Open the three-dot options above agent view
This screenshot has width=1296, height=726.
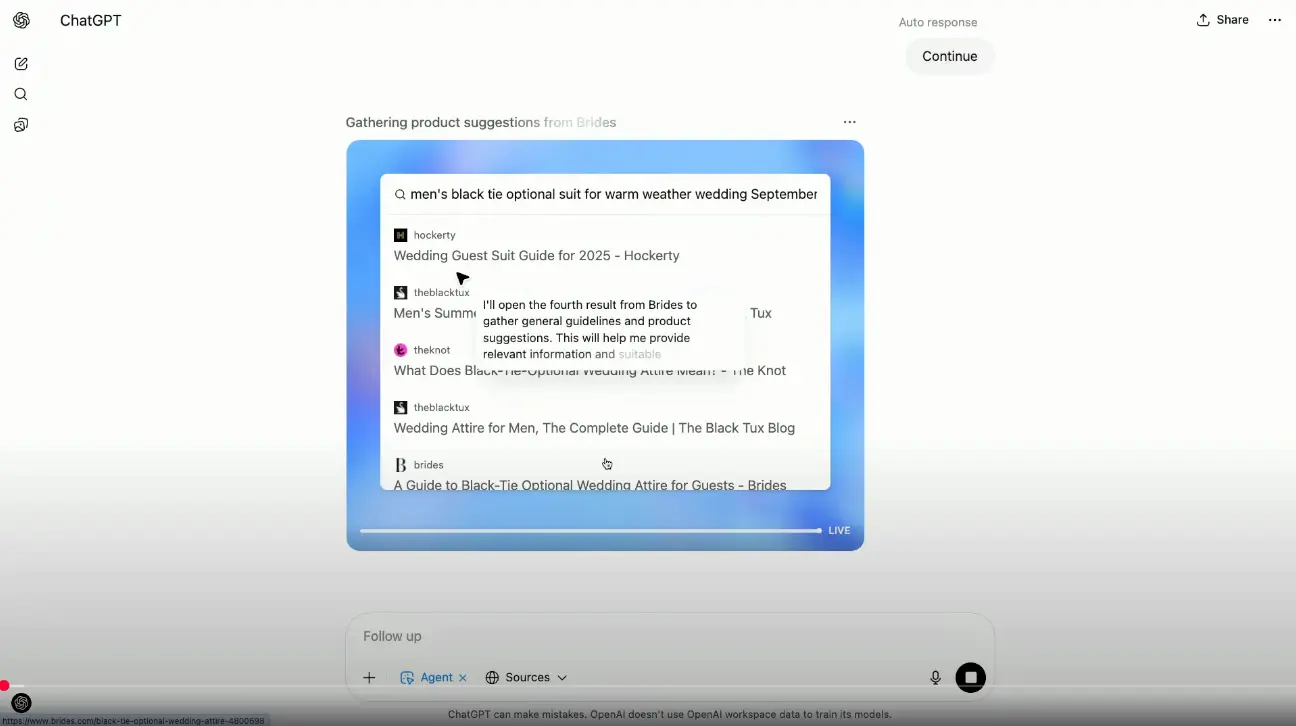coord(849,122)
